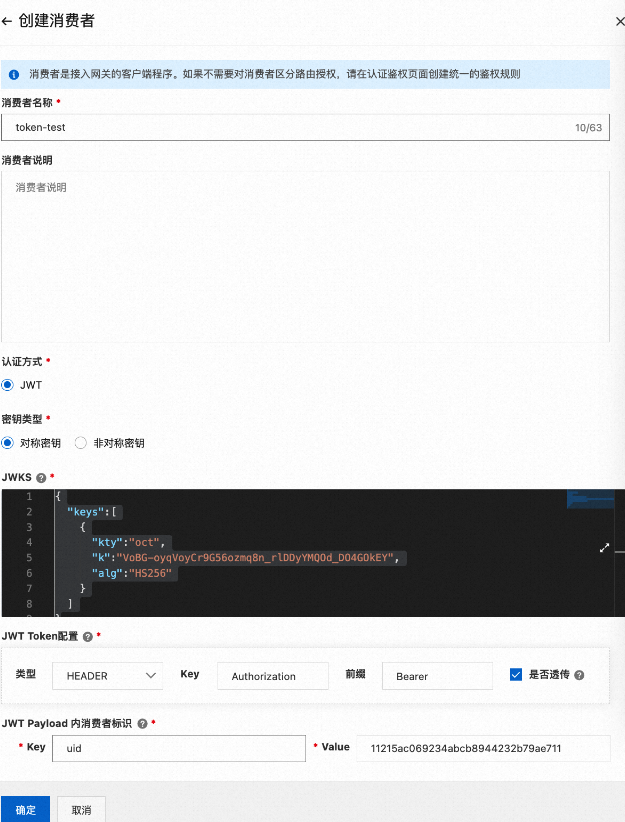625x822 pixels.
Task: Edit the Value field with 11215ac069234abcb8944232b79ae711
Action: pyautogui.click(x=483, y=748)
